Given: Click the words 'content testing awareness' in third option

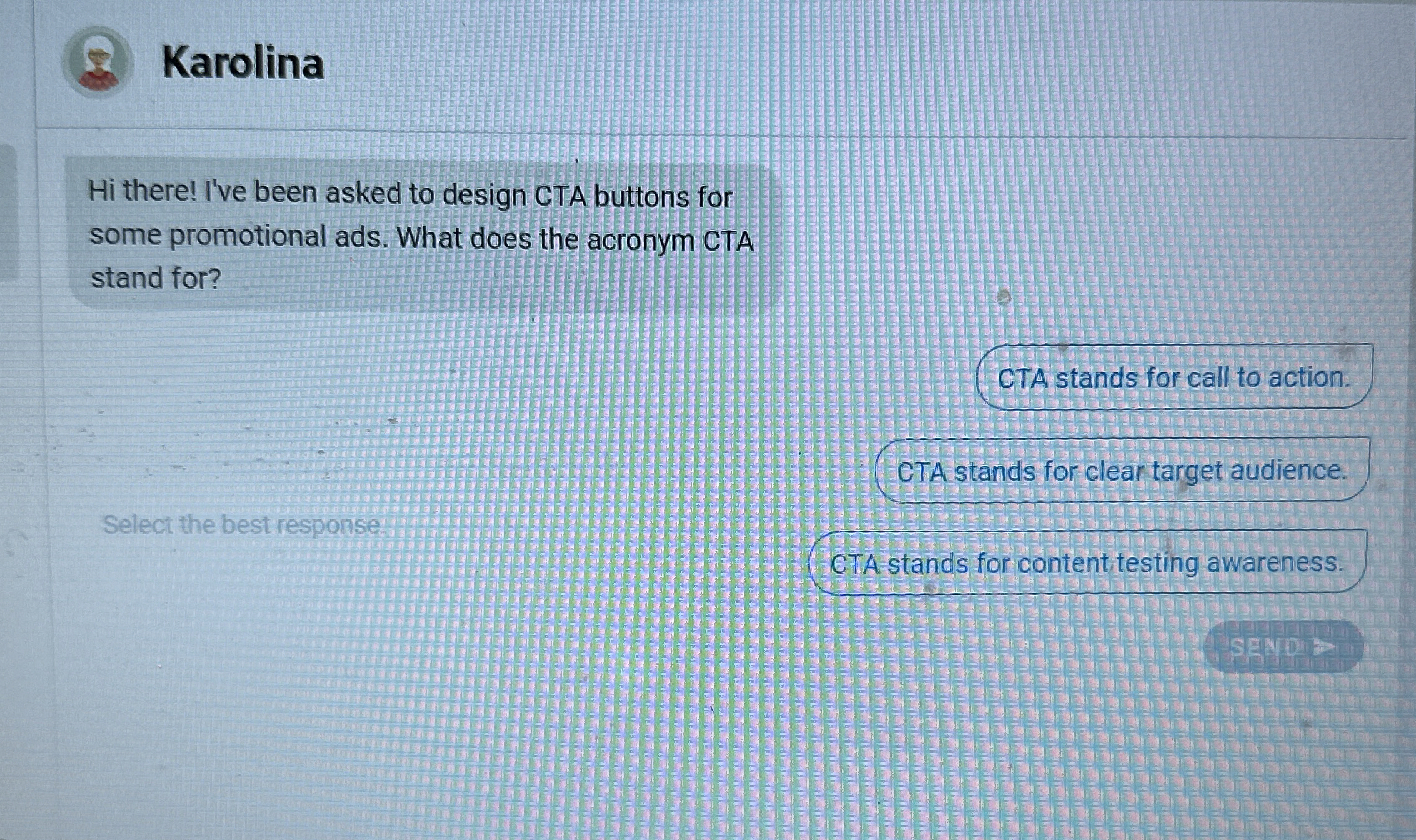Looking at the screenshot, I should [1180, 562].
